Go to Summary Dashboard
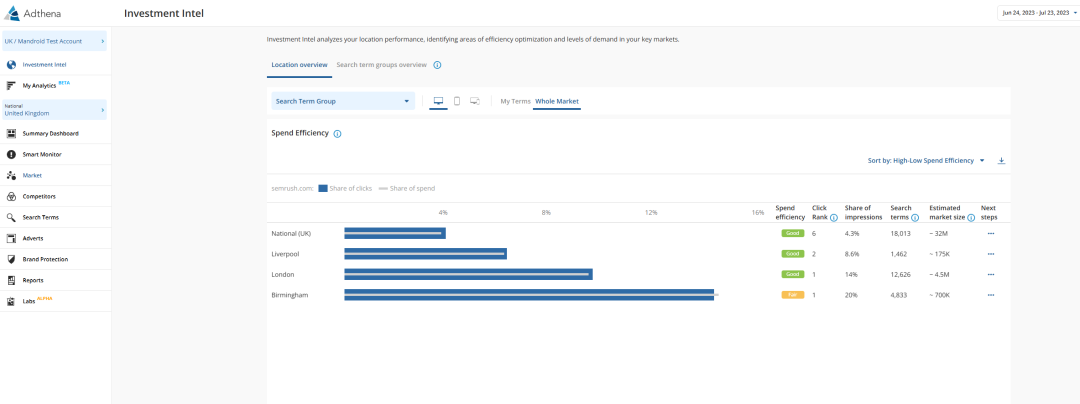Screen dimensions: 1080x404 (x=50, y=134)
